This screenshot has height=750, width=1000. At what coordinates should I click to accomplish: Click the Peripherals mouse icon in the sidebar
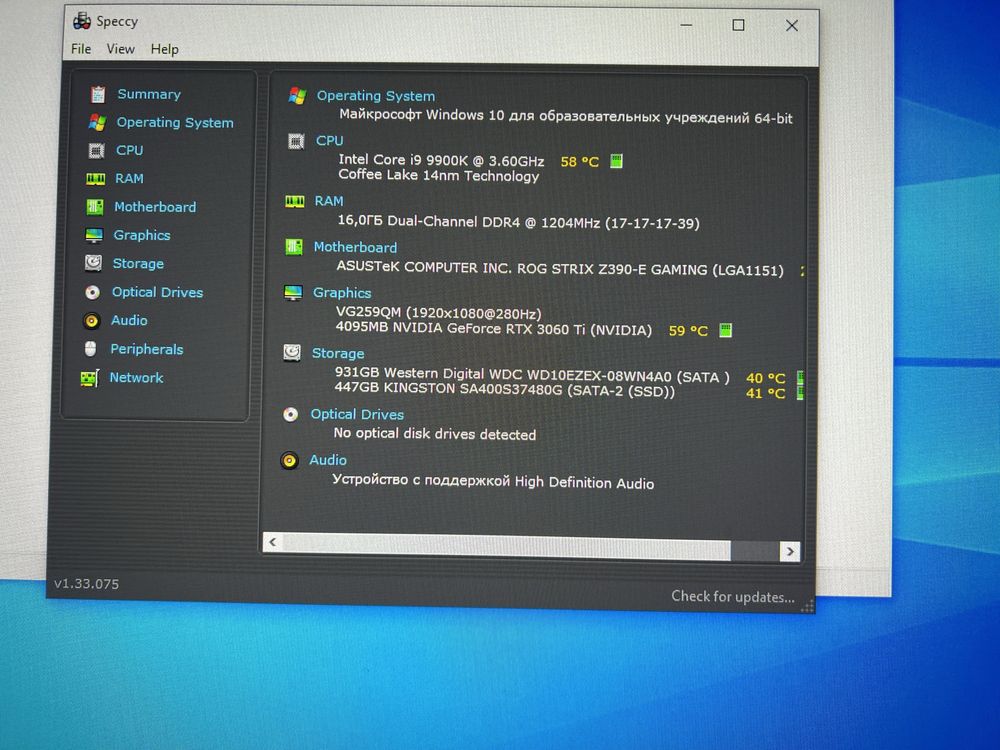coord(91,349)
